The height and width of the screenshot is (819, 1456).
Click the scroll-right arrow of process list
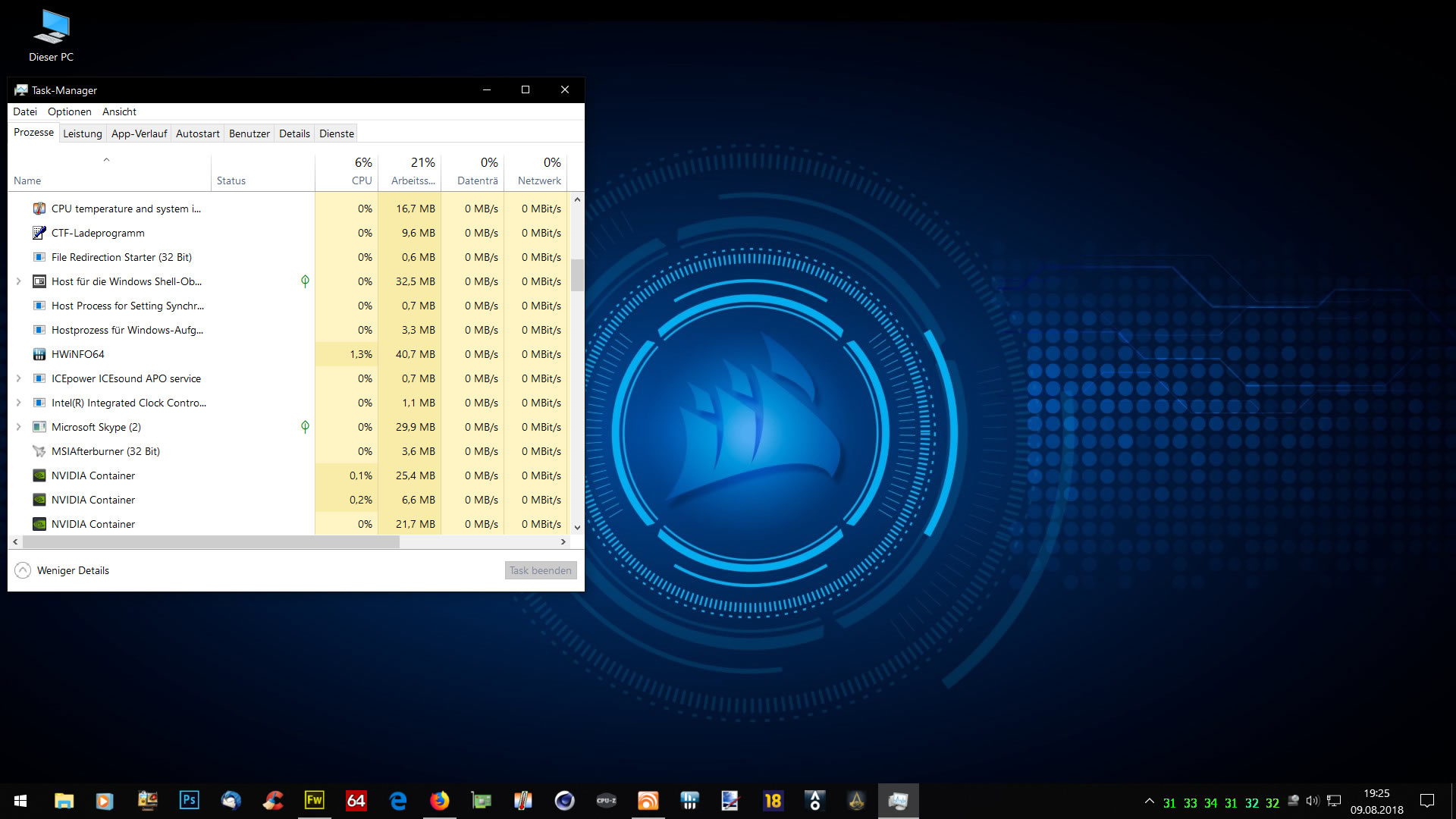pyautogui.click(x=563, y=542)
